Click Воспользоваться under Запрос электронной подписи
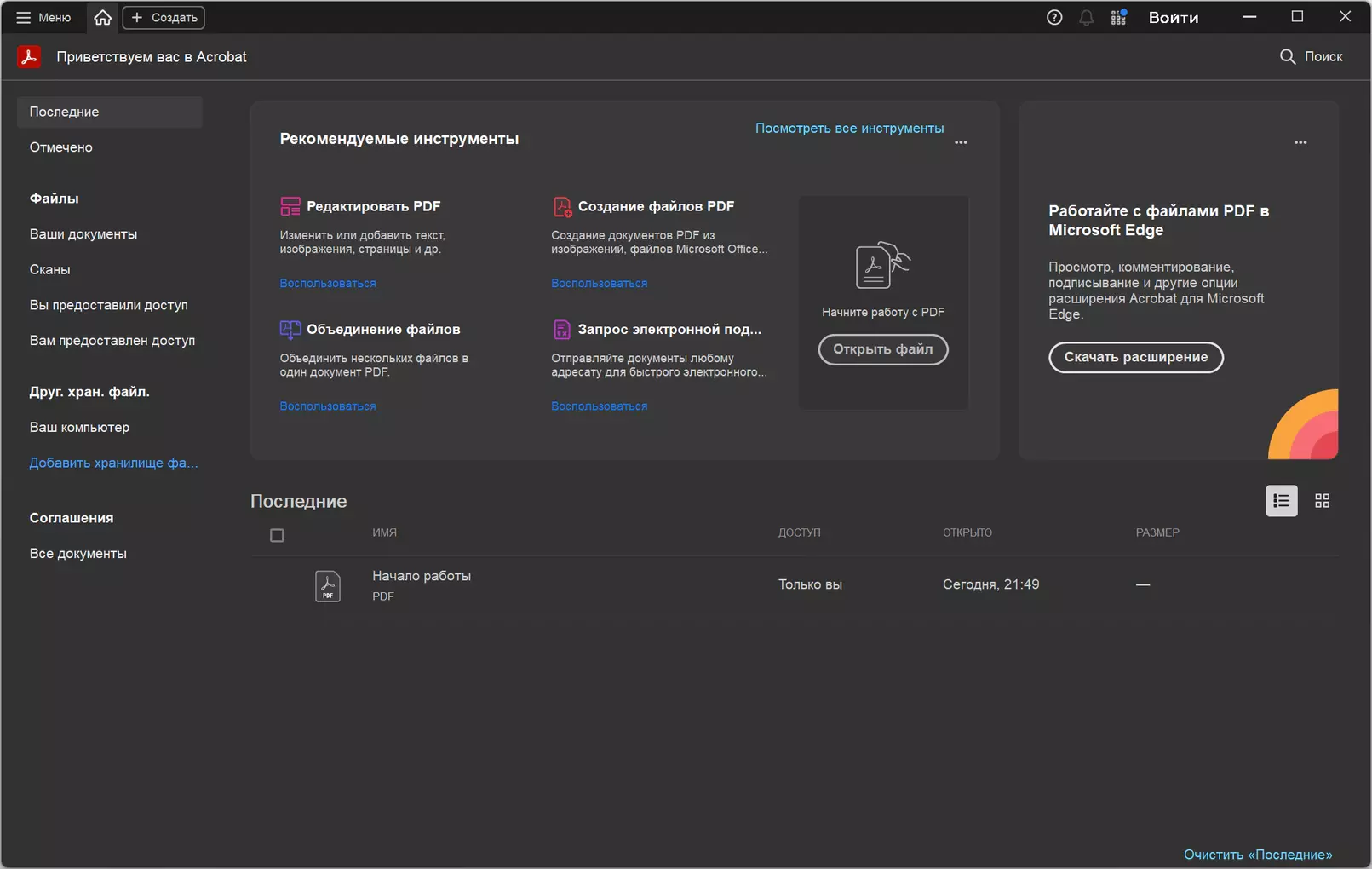The height and width of the screenshot is (869, 1372). (x=599, y=406)
